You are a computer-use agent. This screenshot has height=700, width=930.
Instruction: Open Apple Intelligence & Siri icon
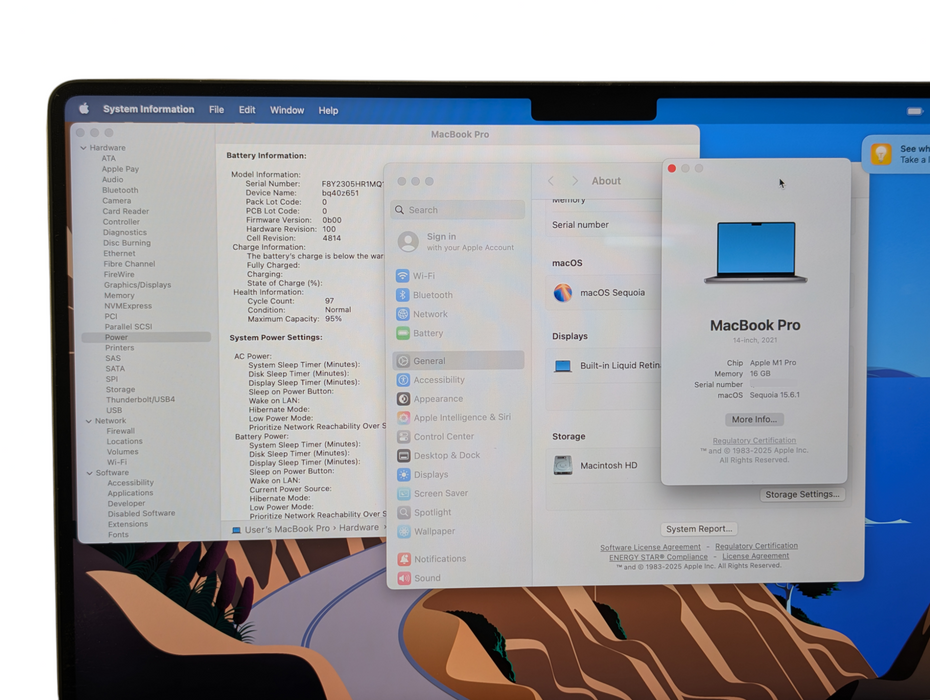coord(403,418)
